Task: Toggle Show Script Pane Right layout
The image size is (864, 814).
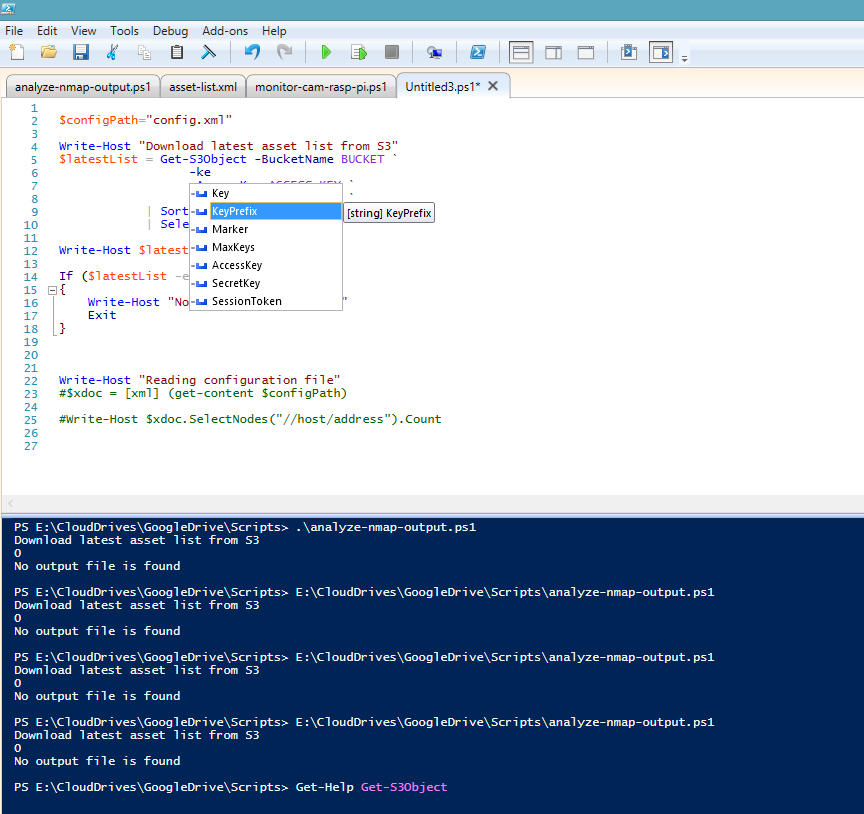Action: click(553, 52)
